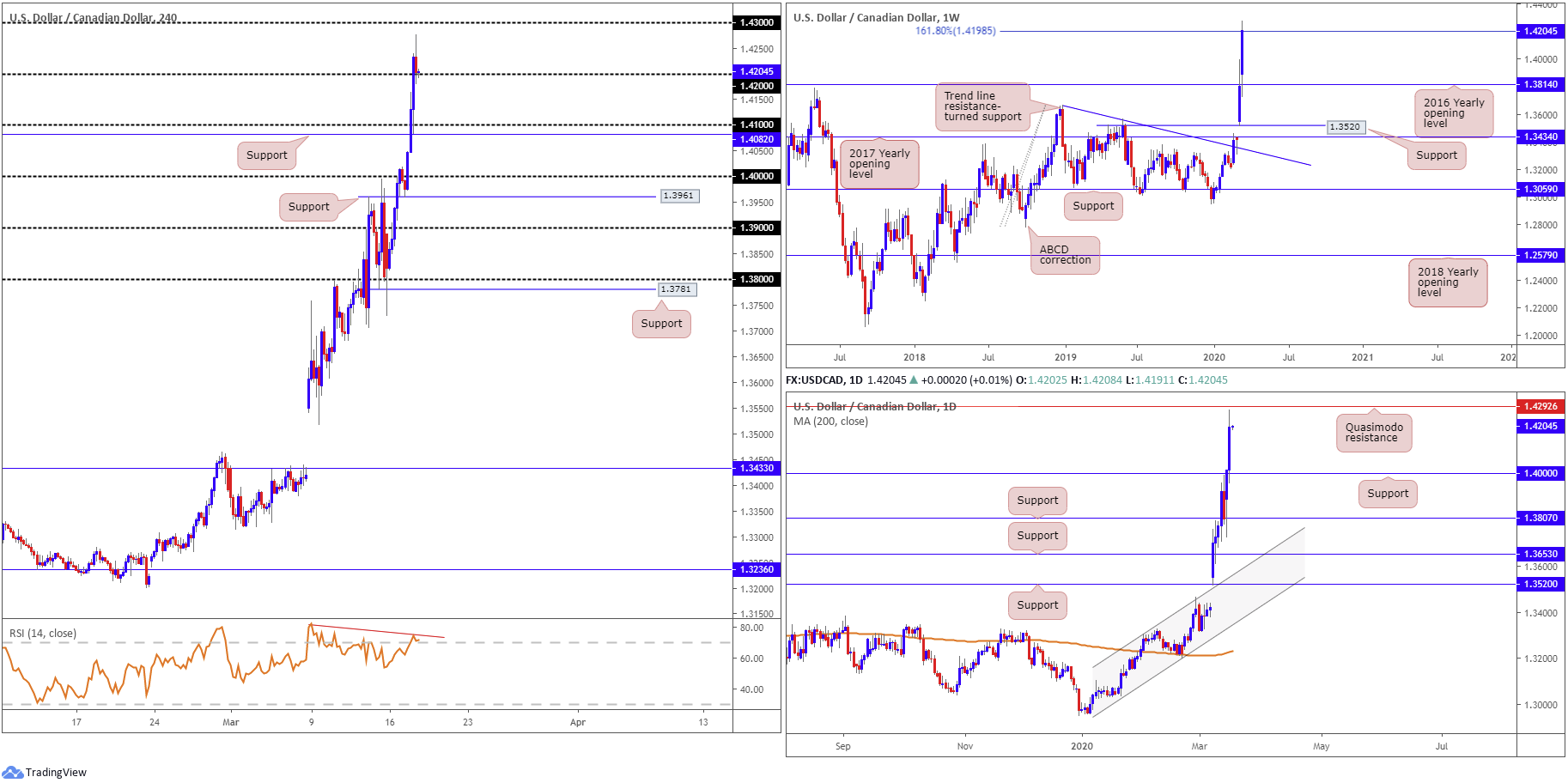1568x783 pixels.
Task: Click the FX:USDCAD, 1D symbol header
Action: pyautogui.click(x=824, y=379)
